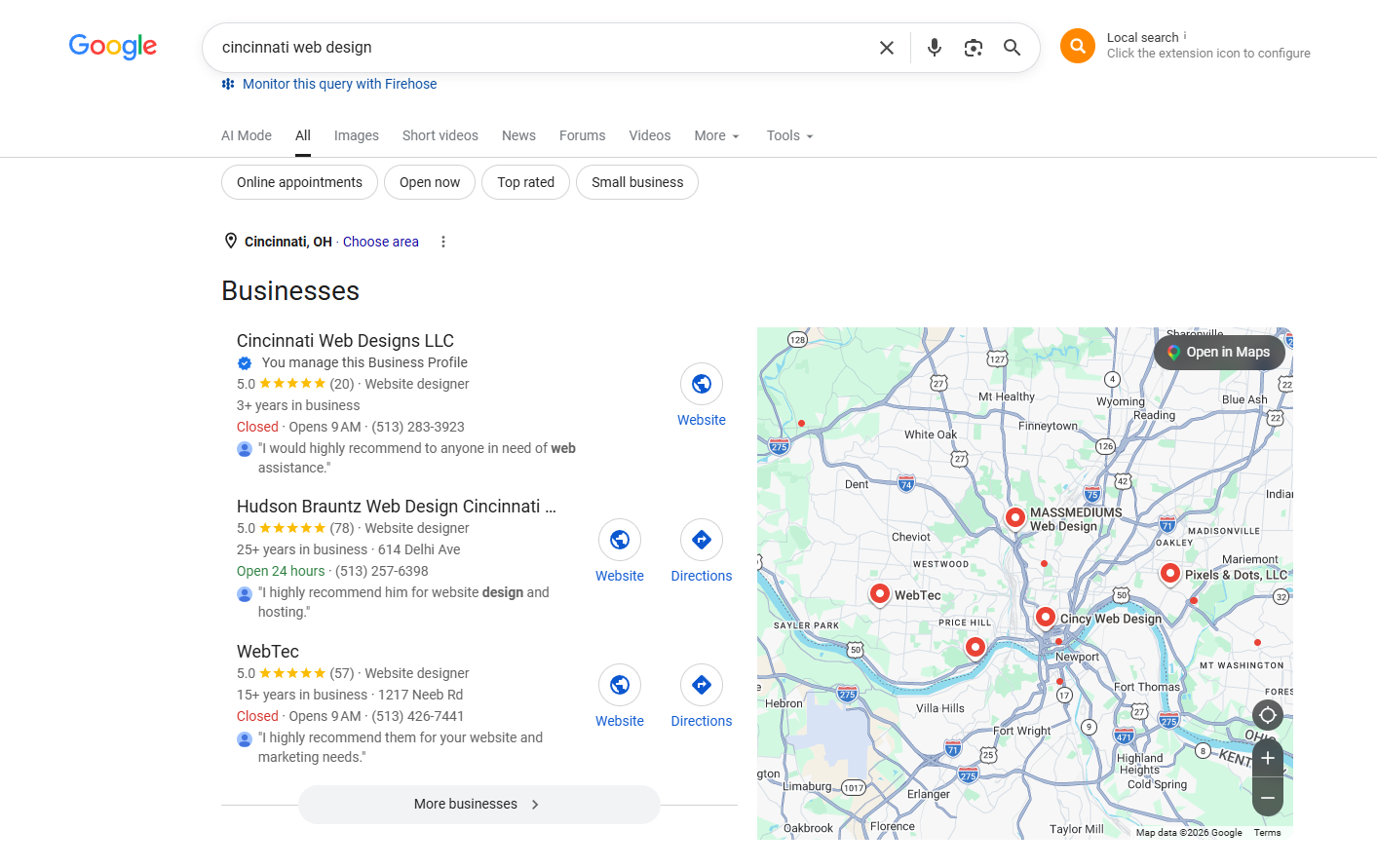Image resolution: width=1377 pixels, height=868 pixels.
Task: Click the (57) reviews count for WebTec
Action: 342,673
